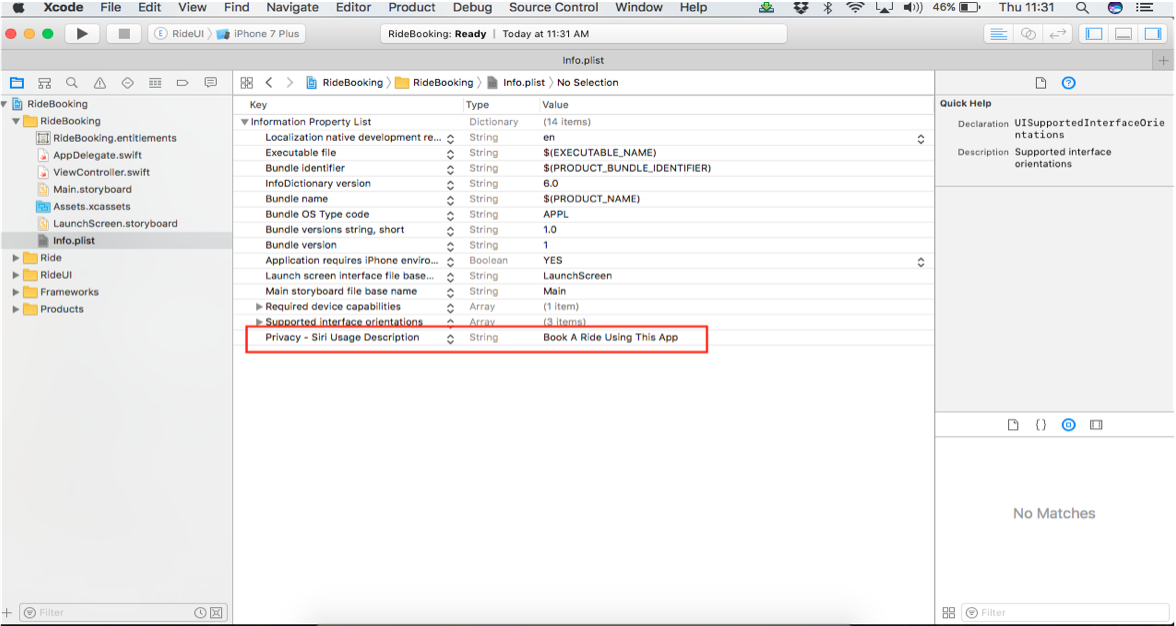
Task: Open the Debug menu
Action: (x=472, y=7)
